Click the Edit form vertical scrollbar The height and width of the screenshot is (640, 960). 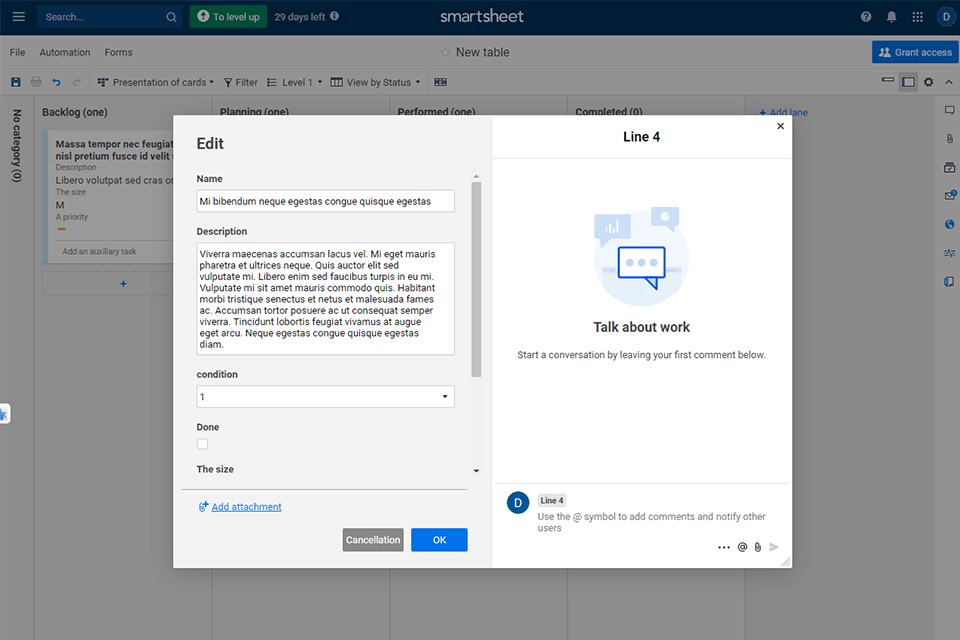coord(476,280)
